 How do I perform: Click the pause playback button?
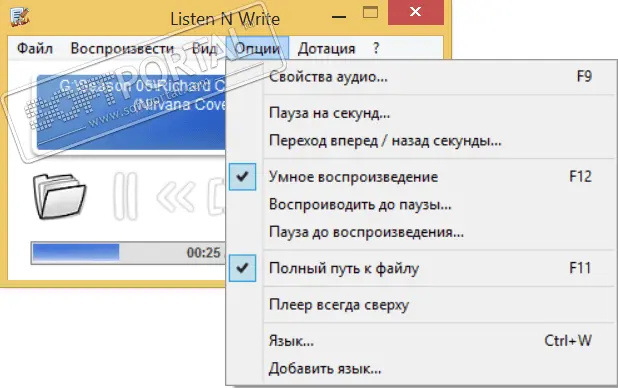[x=125, y=196]
